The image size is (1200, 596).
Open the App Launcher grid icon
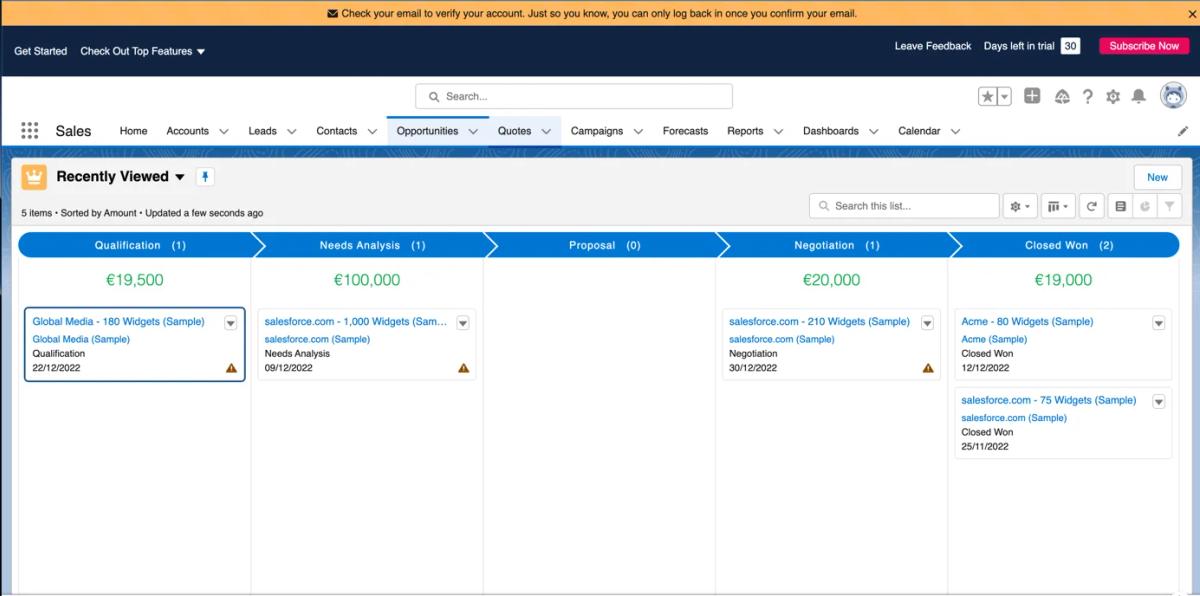pyautogui.click(x=30, y=131)
